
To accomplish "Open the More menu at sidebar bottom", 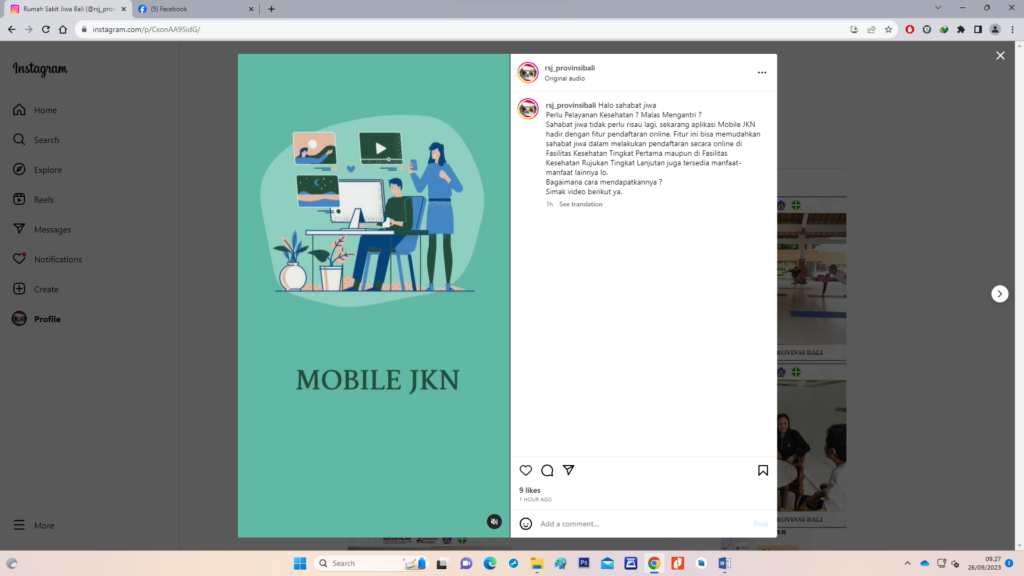I will coord(33,525).
